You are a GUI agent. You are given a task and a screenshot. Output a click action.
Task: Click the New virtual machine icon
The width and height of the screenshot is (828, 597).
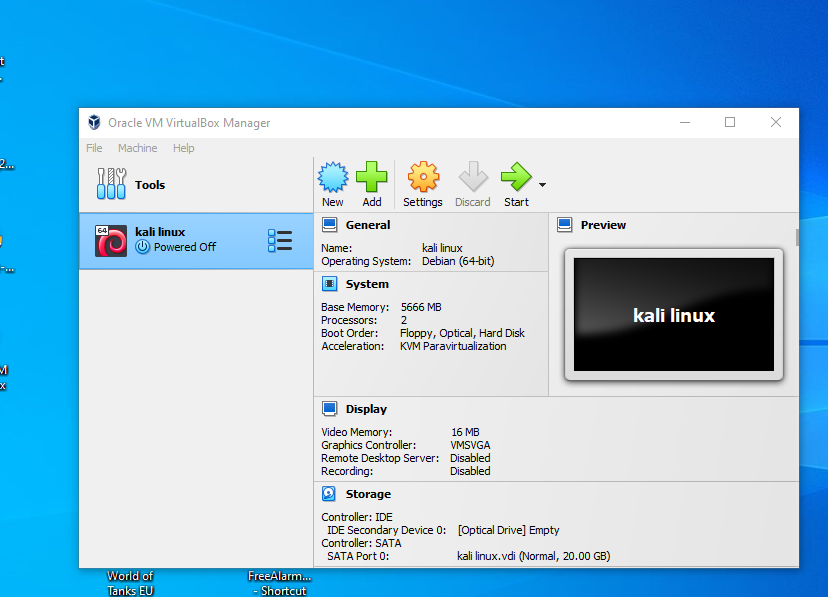(x=333, y=177)
